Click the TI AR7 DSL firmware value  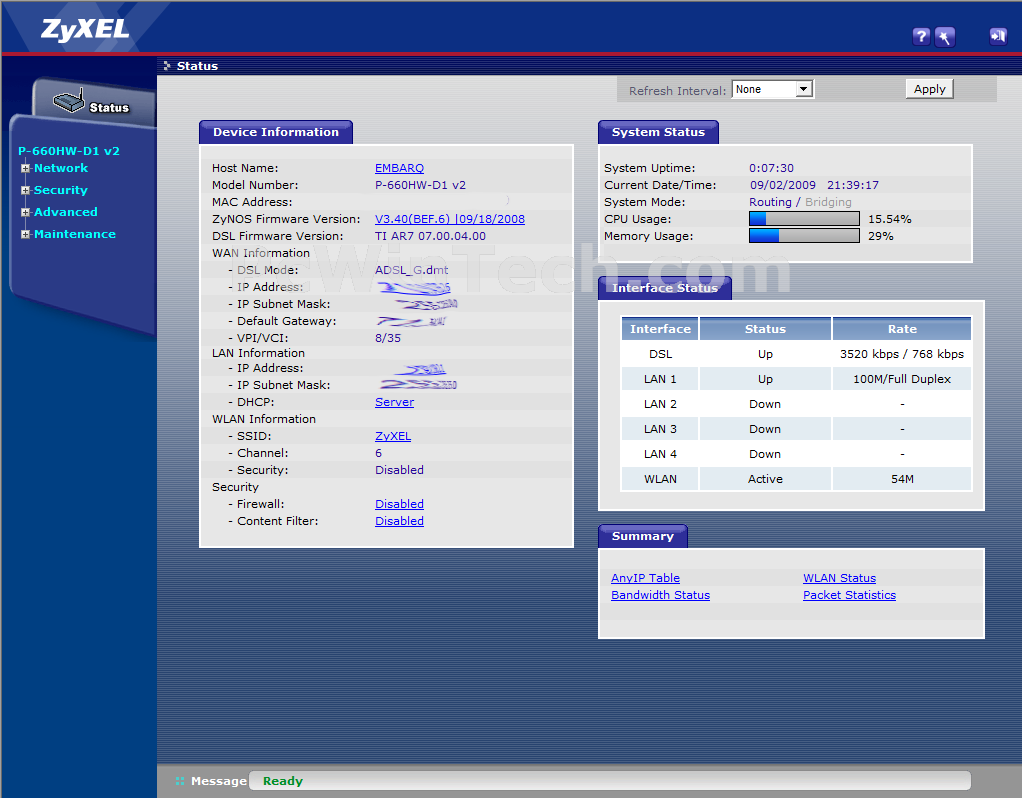point(430,236)
